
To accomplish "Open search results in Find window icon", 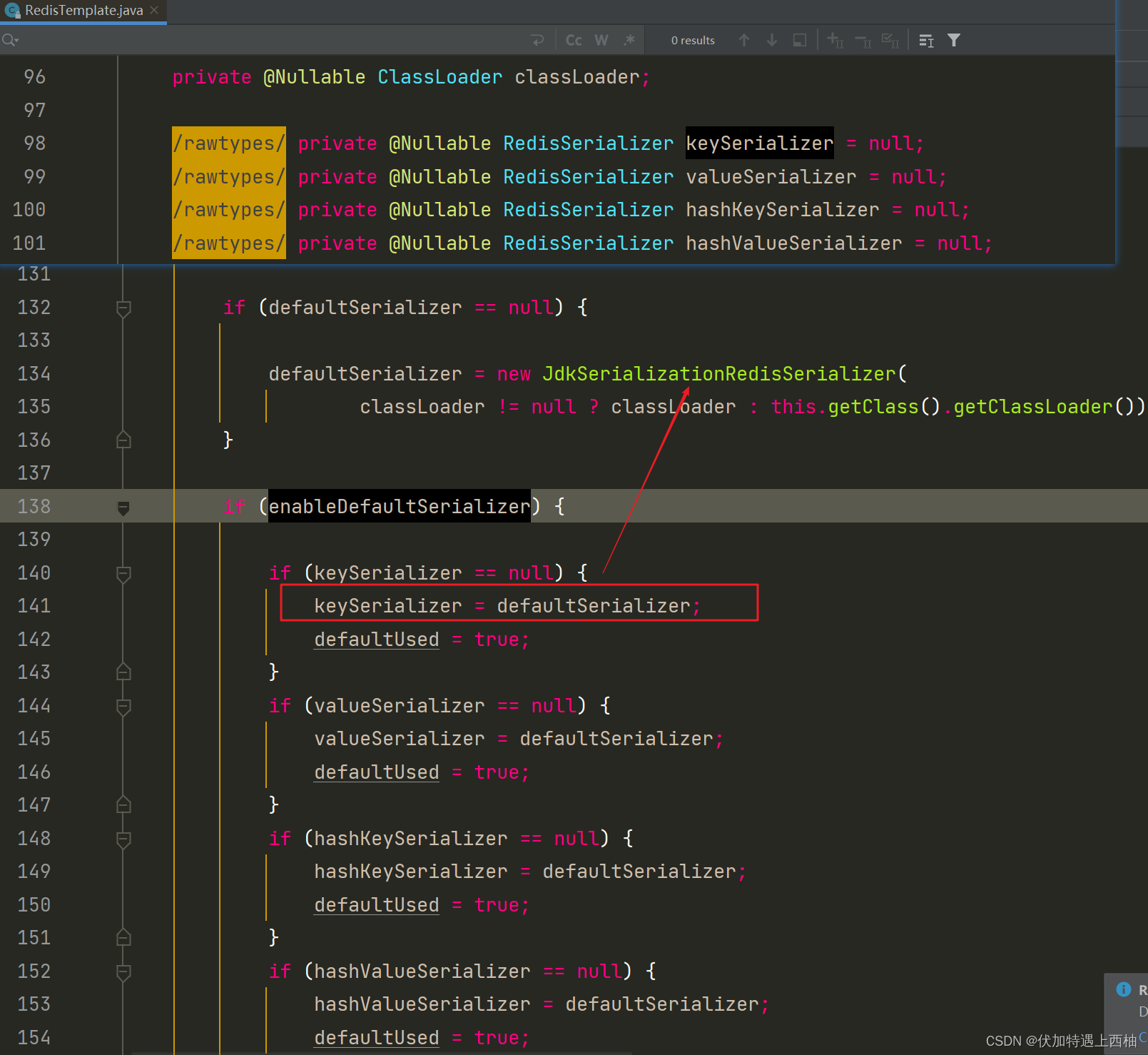I will point(926,41).
